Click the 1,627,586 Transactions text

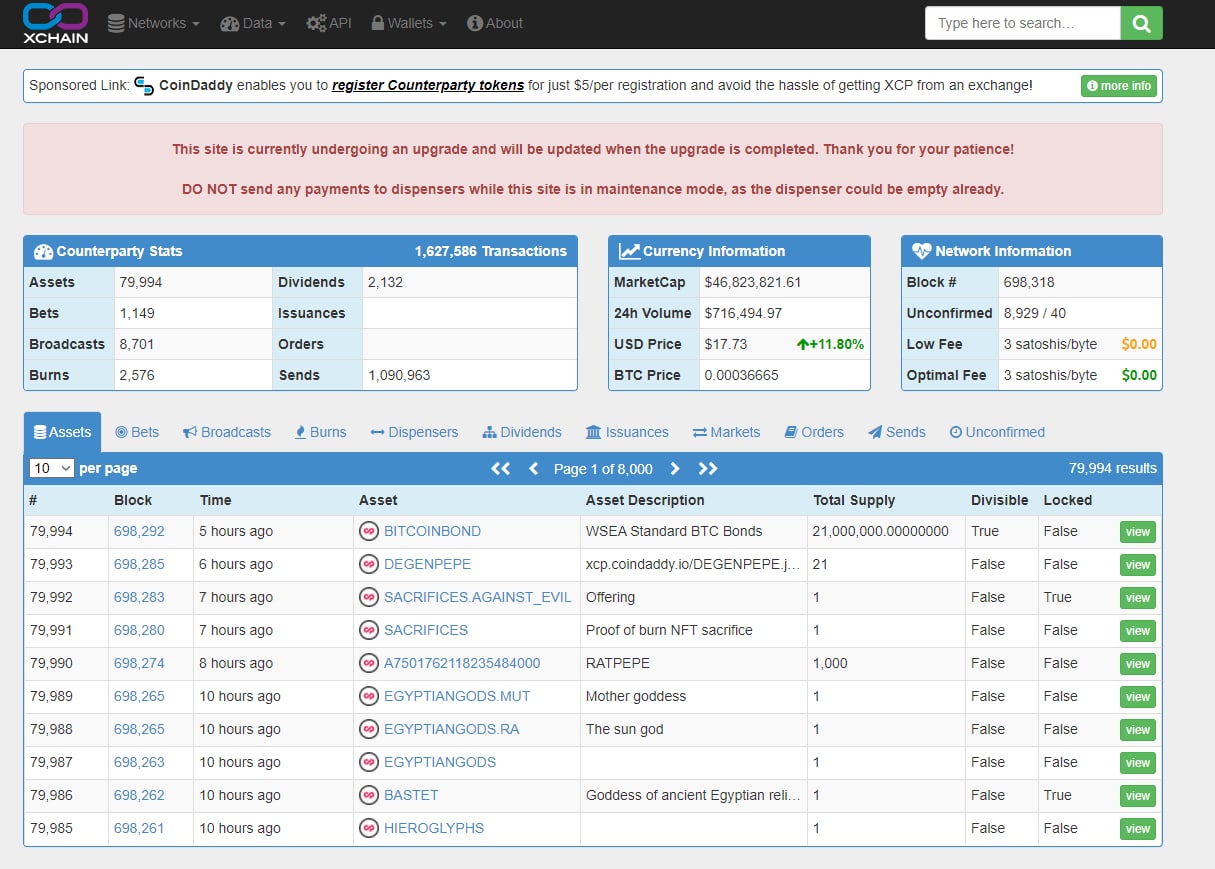491,251
